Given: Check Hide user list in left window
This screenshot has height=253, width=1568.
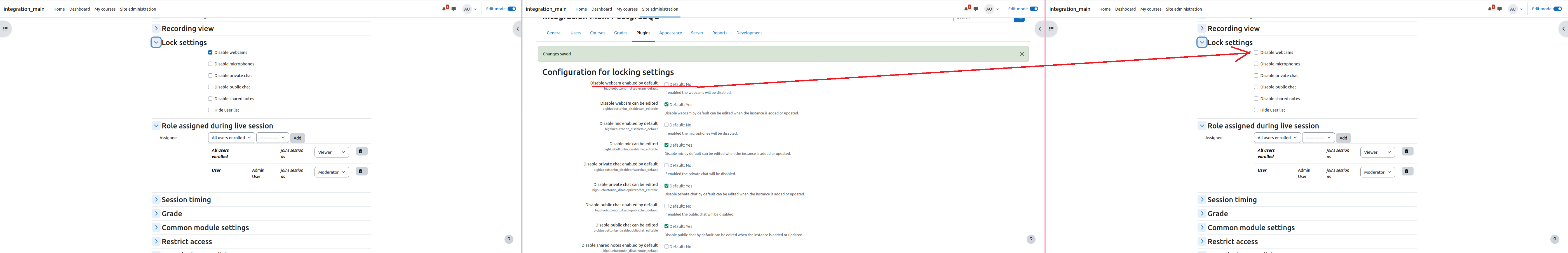Looking at the screenshot, I should (211, 110).
